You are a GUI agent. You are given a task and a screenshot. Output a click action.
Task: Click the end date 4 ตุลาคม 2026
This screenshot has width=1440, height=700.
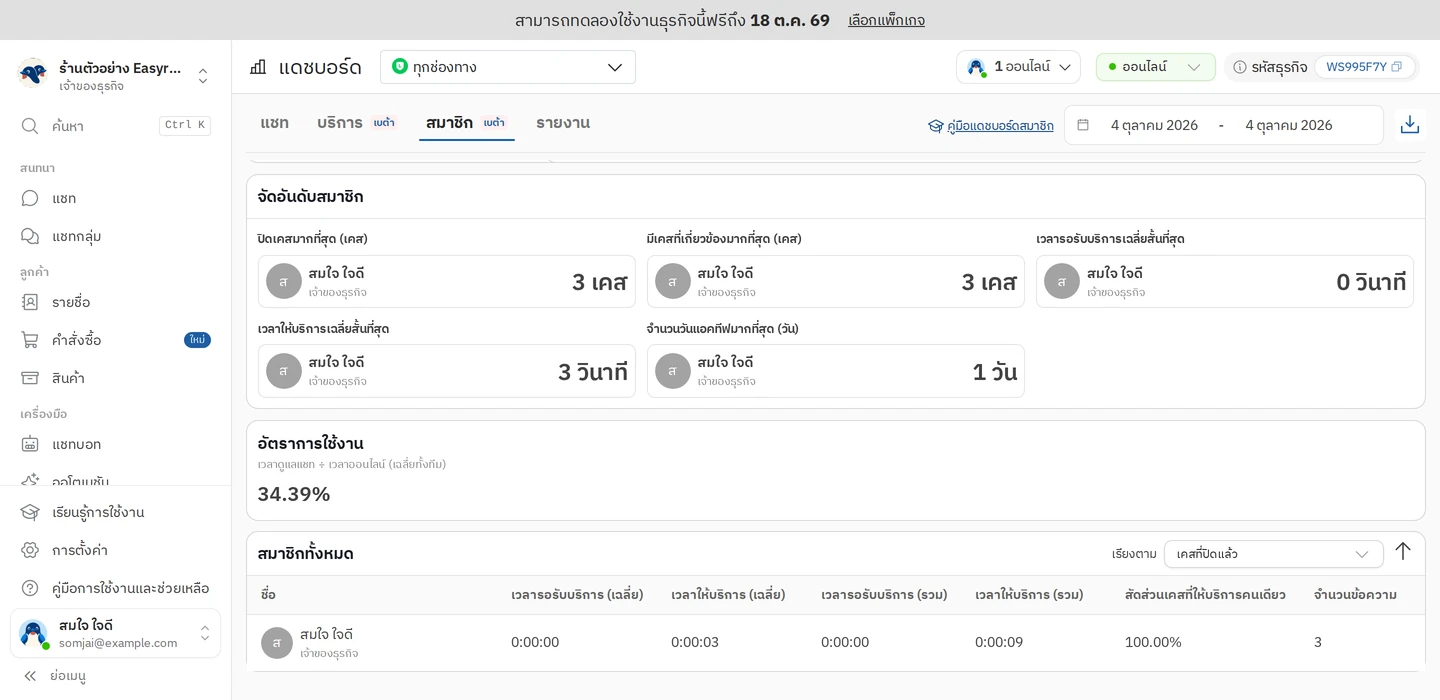(1289, 125)
